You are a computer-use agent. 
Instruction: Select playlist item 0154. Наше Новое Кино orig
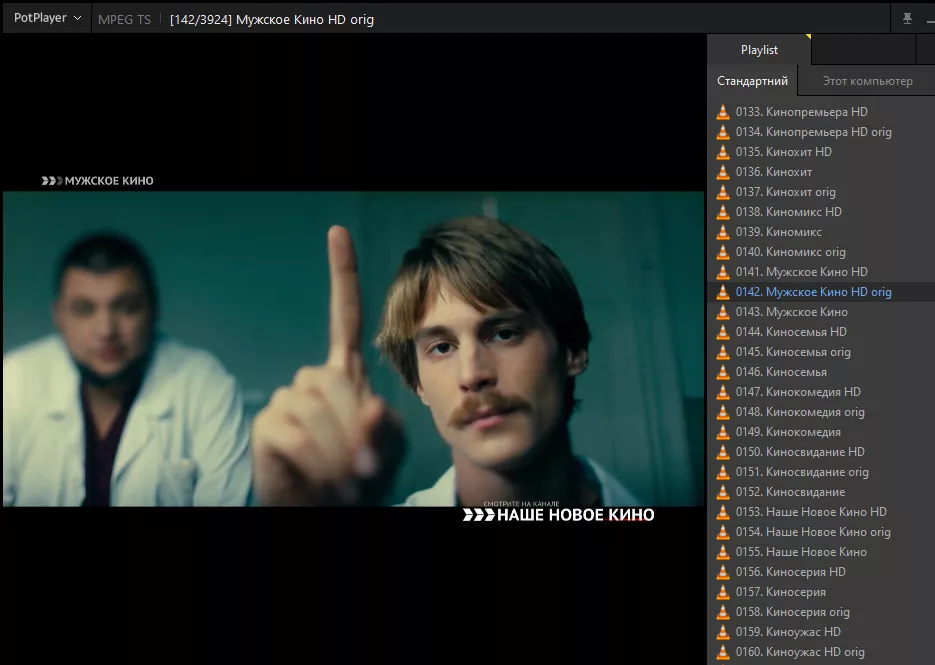821,532
